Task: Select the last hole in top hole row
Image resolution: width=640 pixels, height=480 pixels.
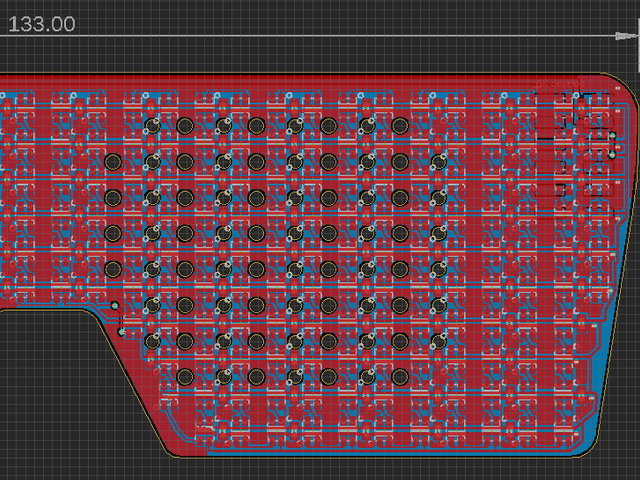Action: [400, 125]
